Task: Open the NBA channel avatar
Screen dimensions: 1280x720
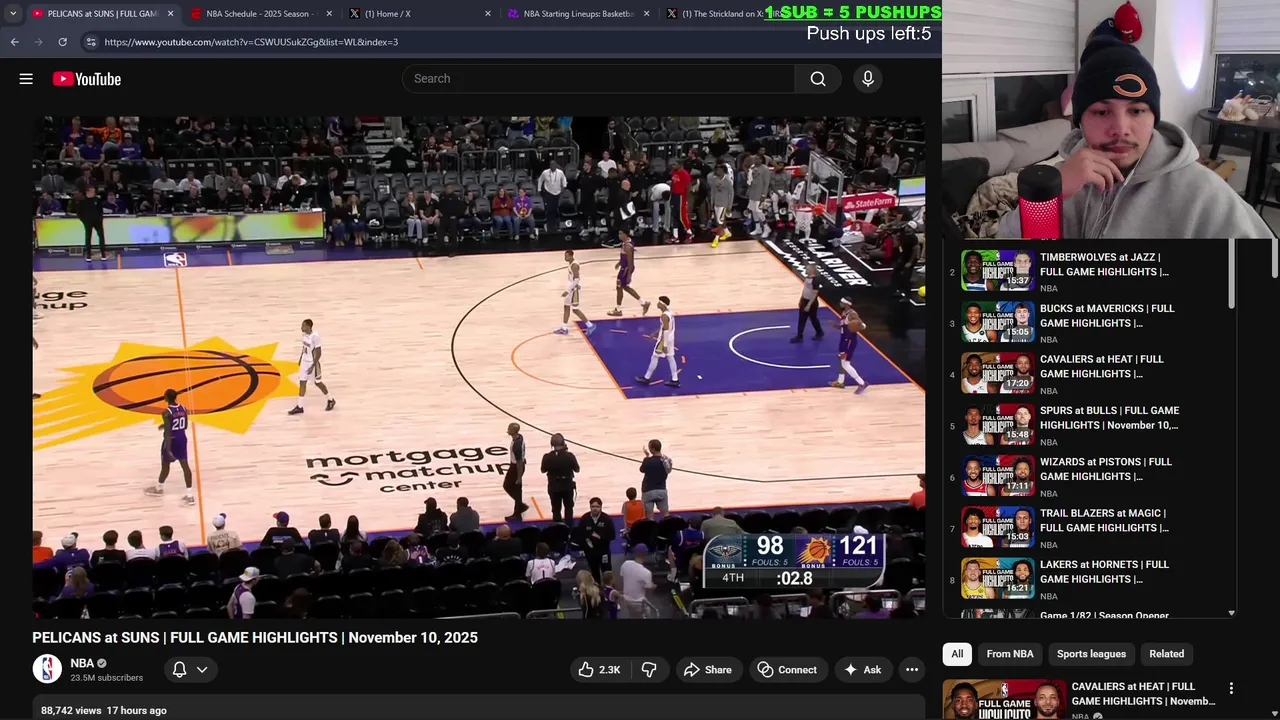Action: pyautogui.click(x=47, y=669)
